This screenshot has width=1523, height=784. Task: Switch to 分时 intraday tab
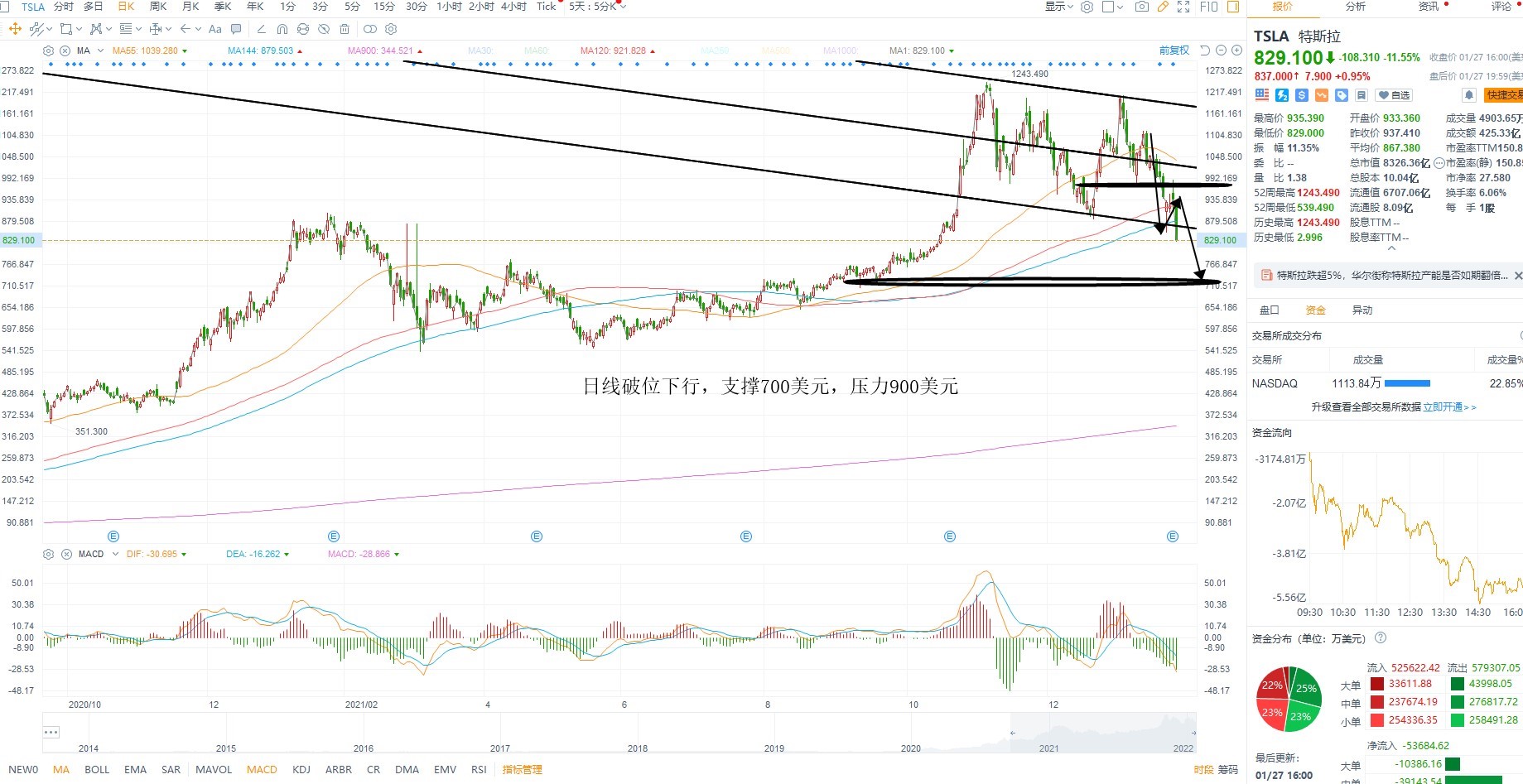64,7
